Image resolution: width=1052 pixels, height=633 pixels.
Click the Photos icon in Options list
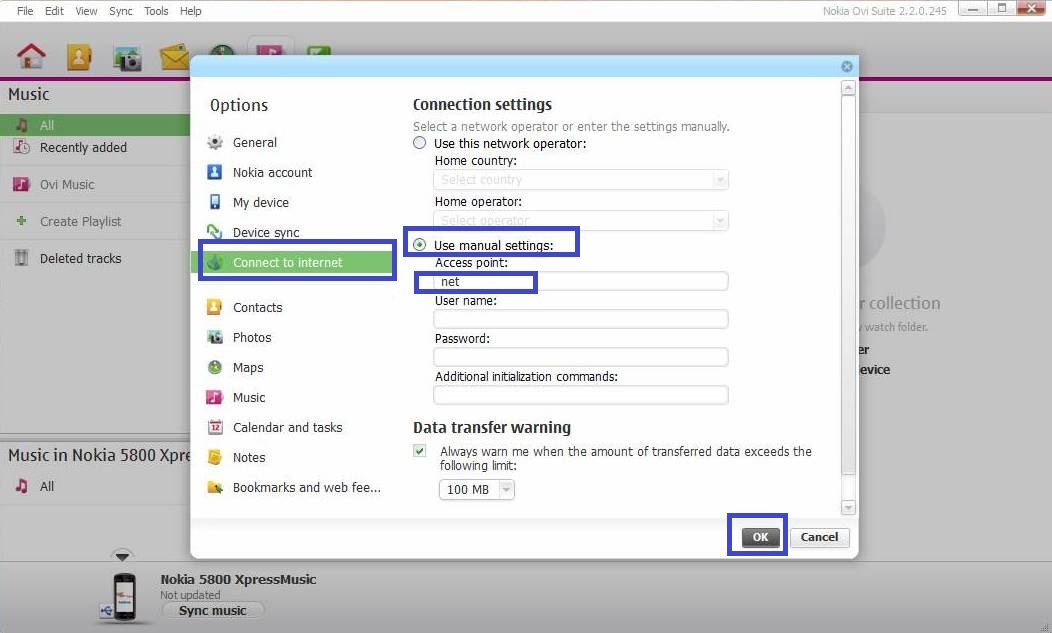pyautogui.click(x=215, y=337)
